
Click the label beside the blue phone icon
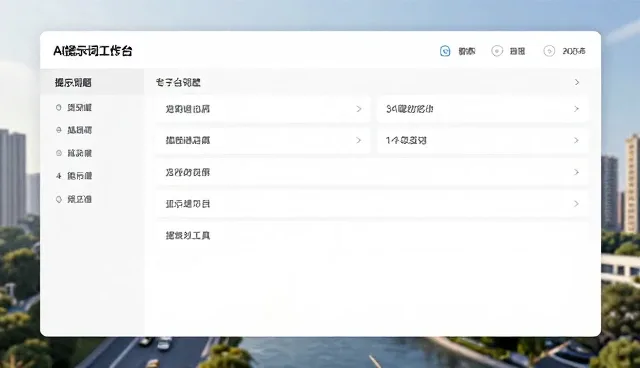pyautogui.click(x=467, y=51)
